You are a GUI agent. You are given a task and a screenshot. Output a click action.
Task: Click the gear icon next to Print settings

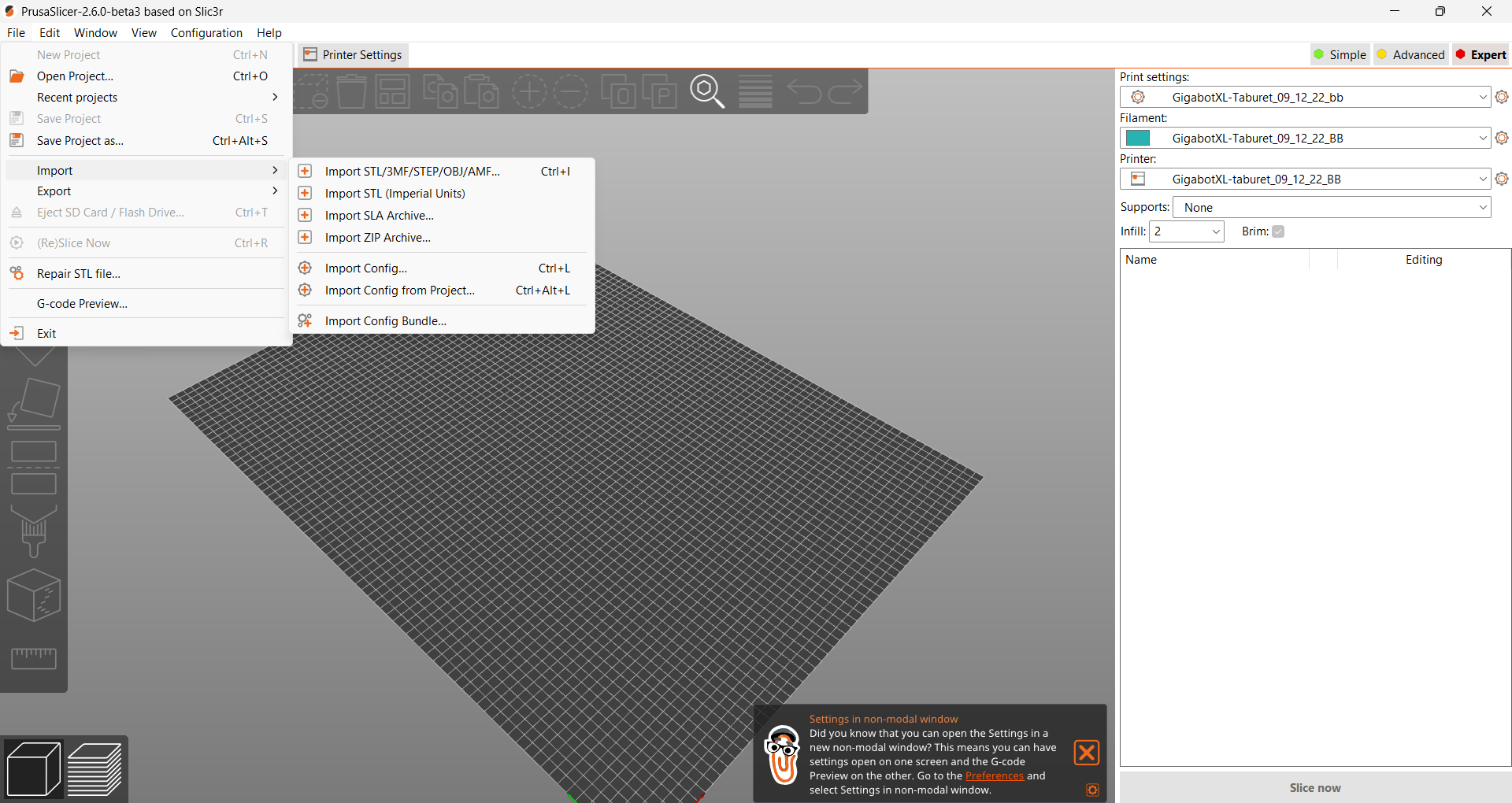1502,97
